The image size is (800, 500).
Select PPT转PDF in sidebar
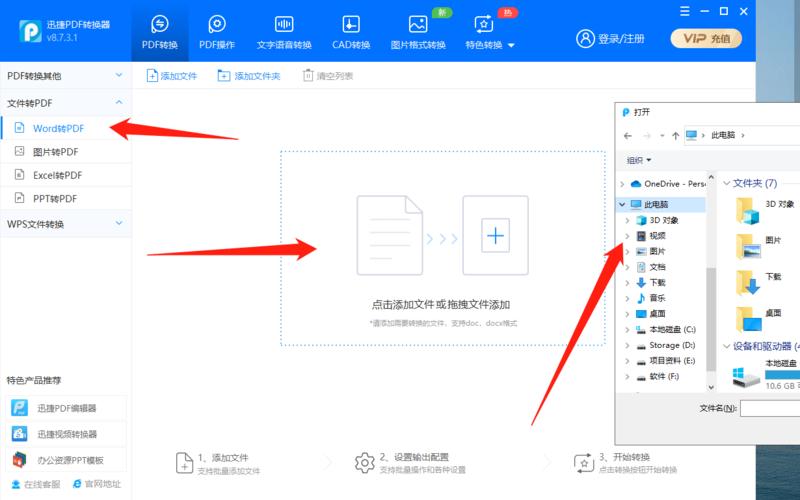[65, 198]
